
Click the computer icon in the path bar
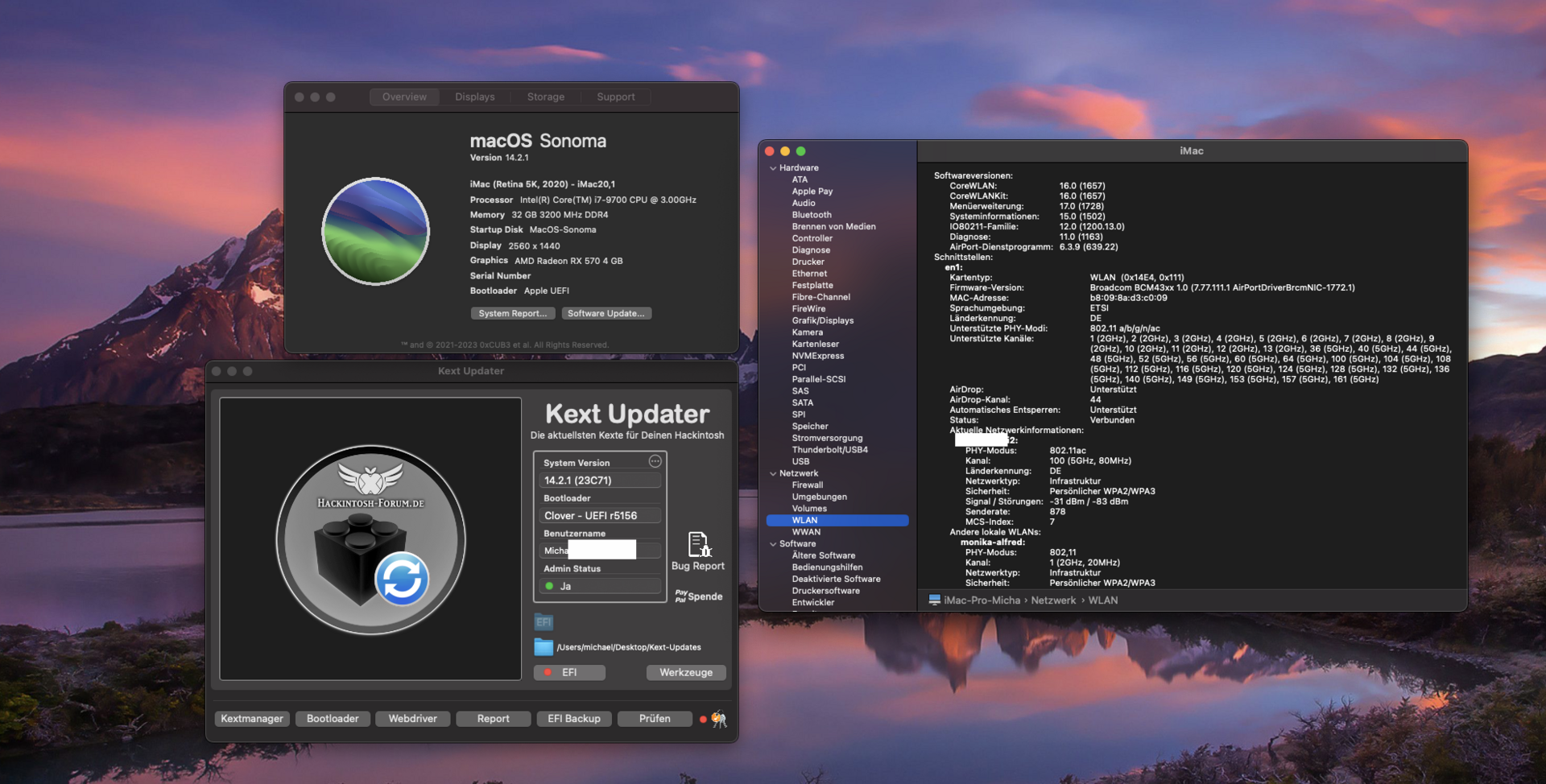[x=934, y=600]
